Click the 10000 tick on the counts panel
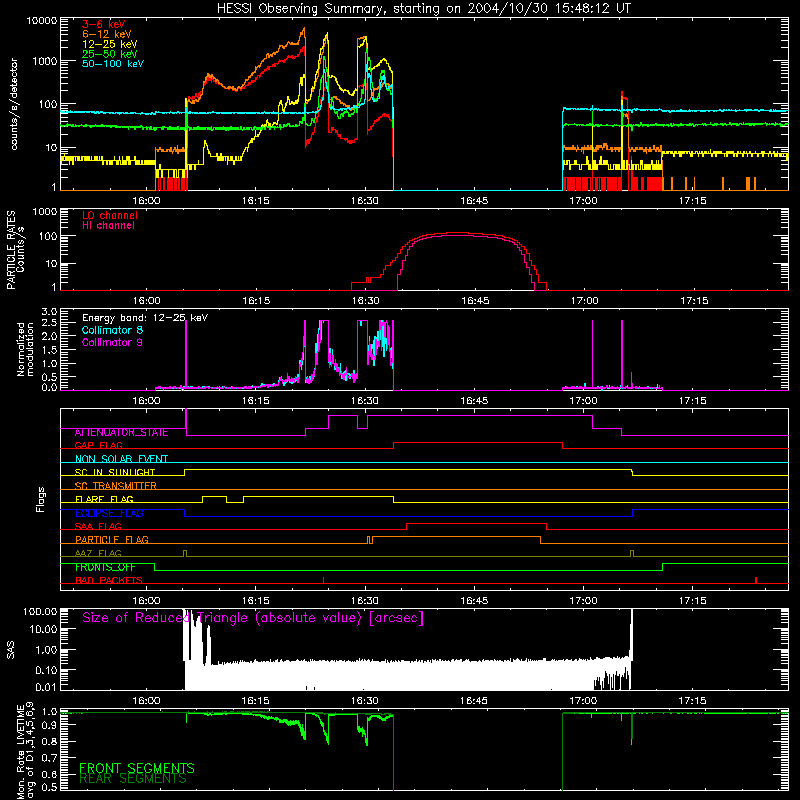Image resolution: width=800 pixels, height=800 pixels. [42, 21]
